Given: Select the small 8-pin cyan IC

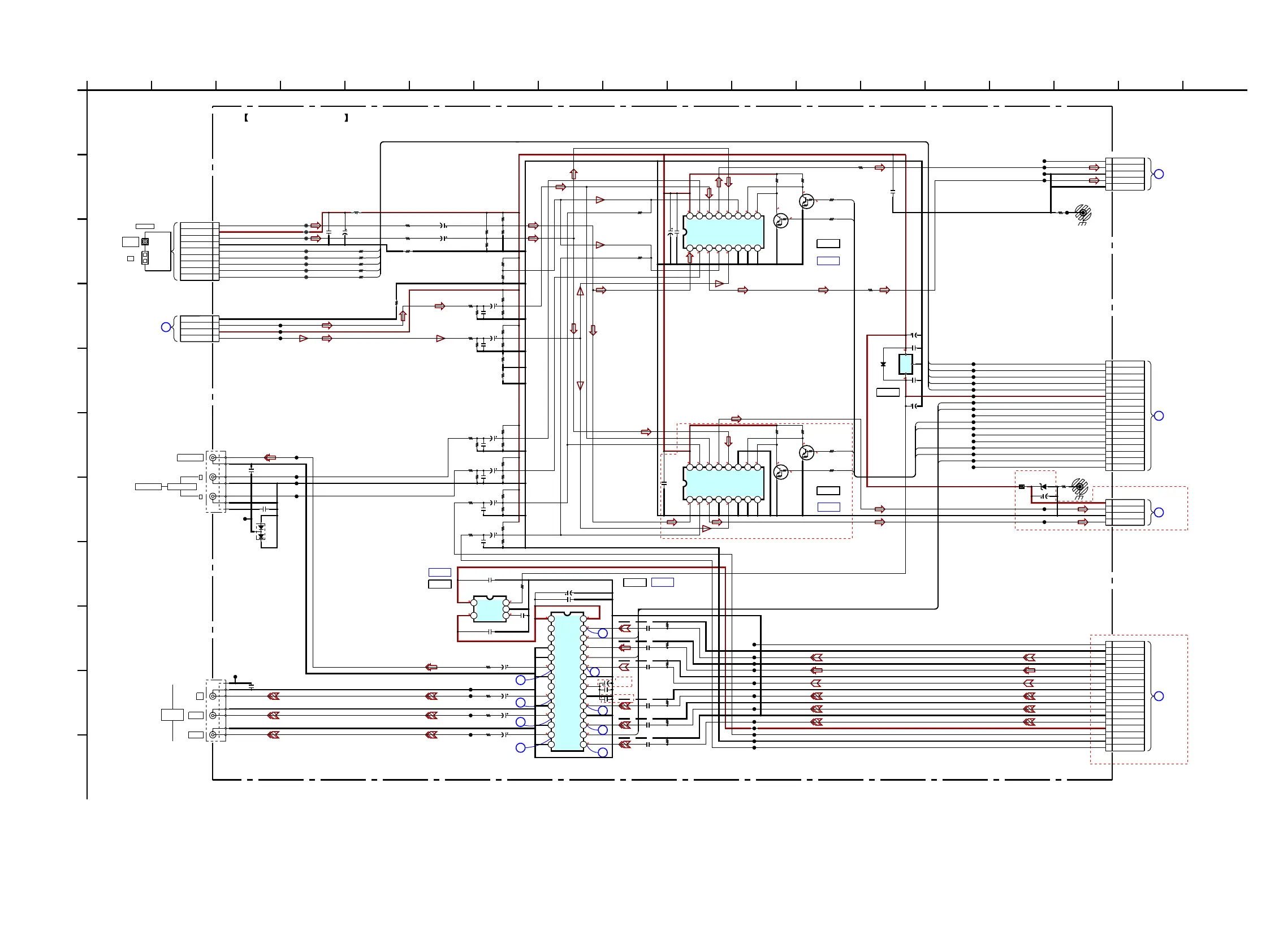Looking at the screenshot, I should coord(489,609).
